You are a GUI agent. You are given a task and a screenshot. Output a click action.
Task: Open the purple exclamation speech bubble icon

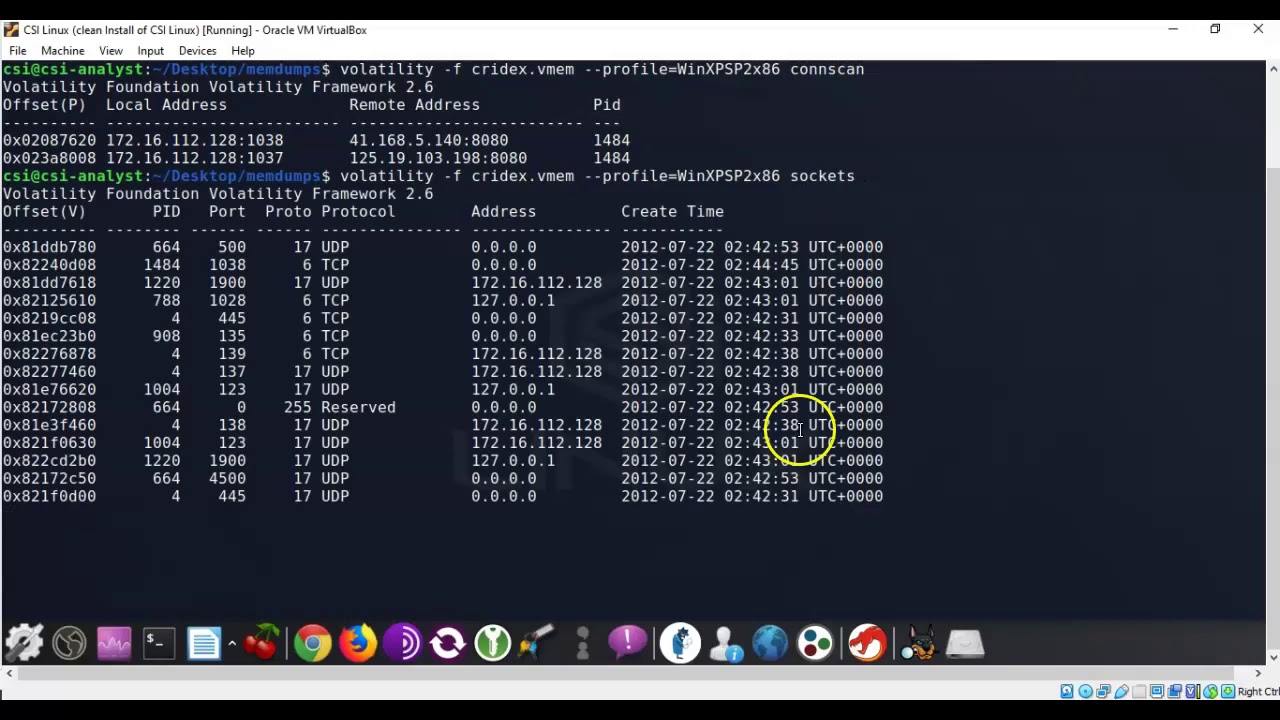pos(627,641)
